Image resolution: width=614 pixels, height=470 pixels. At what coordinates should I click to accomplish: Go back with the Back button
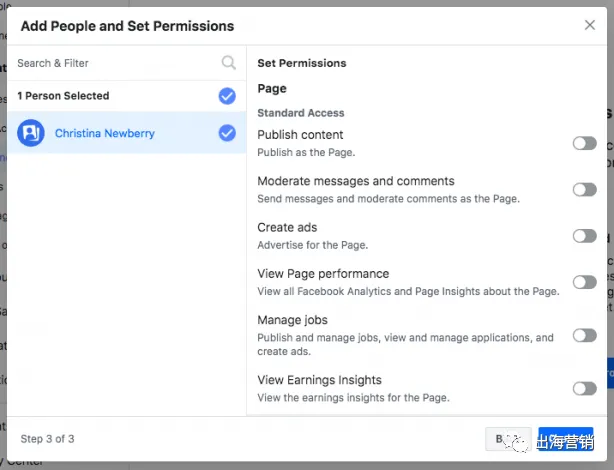[508, 439]
